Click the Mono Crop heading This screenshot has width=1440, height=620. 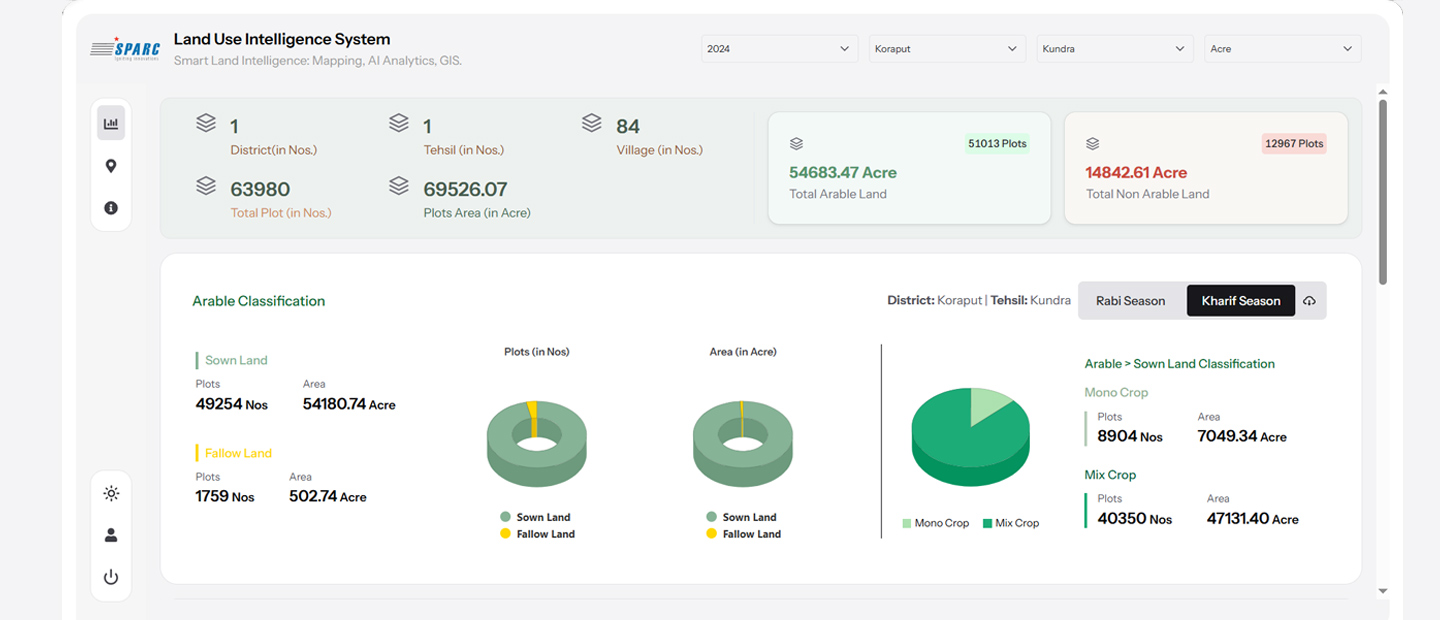(1116, 393)
